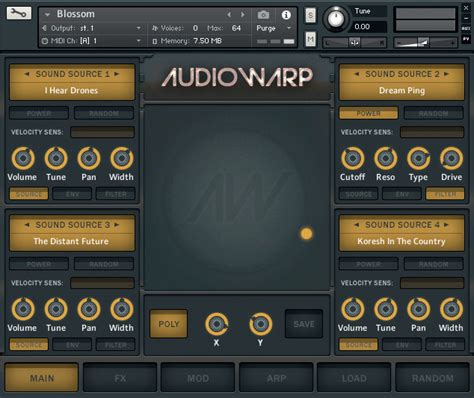Adjust the header pan slider

pyautogui.click(x=354, y=43)
